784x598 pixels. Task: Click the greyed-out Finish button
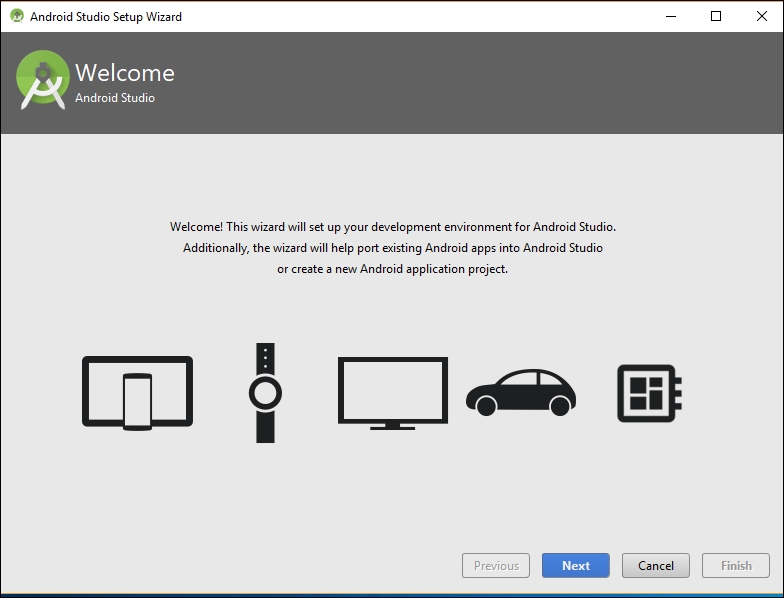tap(736, 566)
